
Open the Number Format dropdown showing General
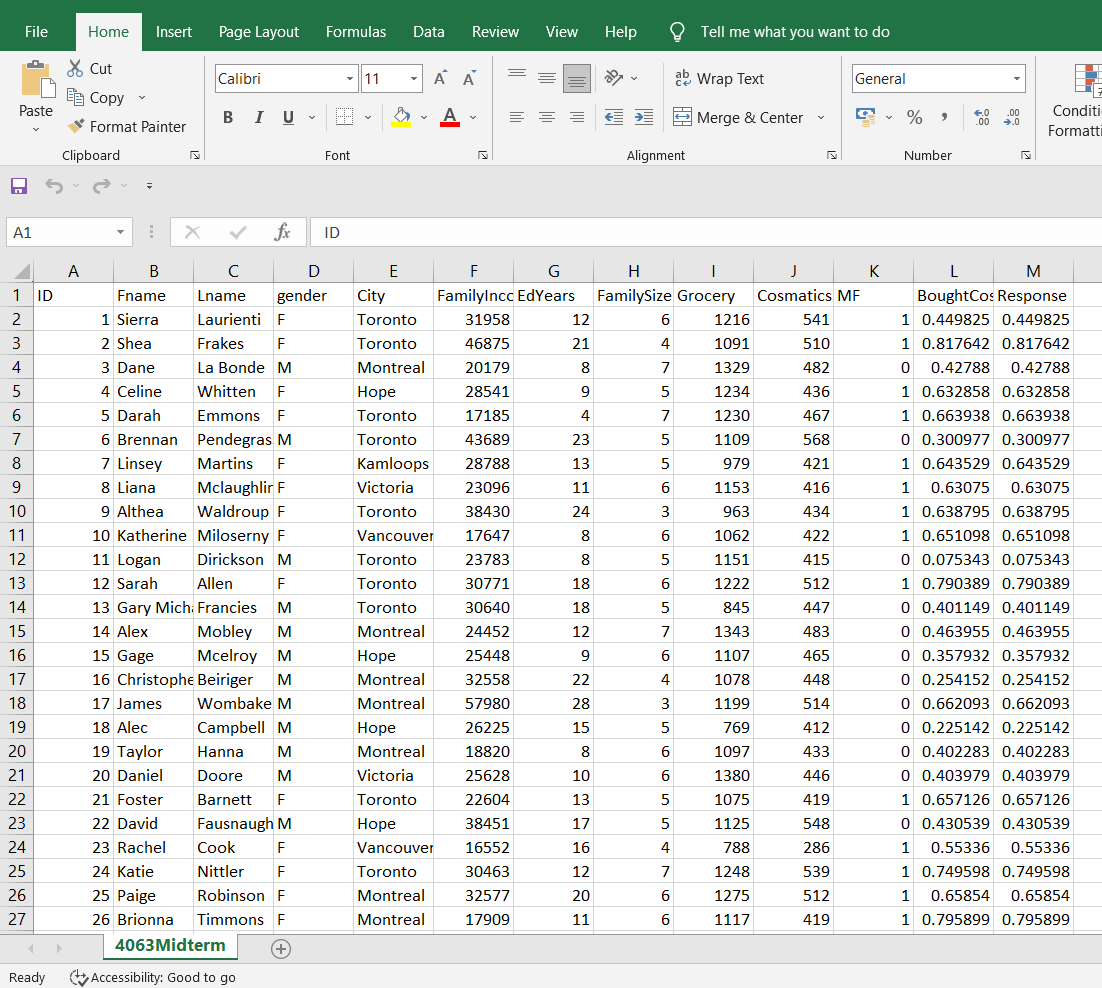[x=1017, y=78]
